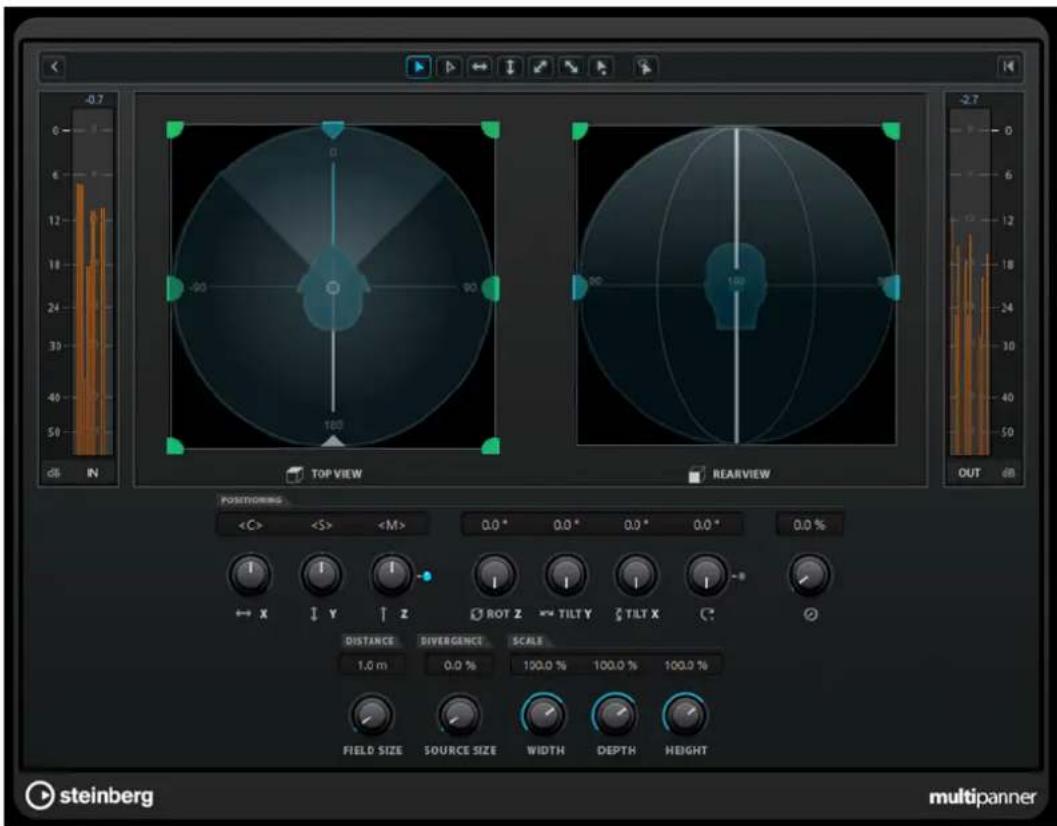Click the 0.0° field above the orbit knob
The image size is (1057, 826).
point(706,525)
